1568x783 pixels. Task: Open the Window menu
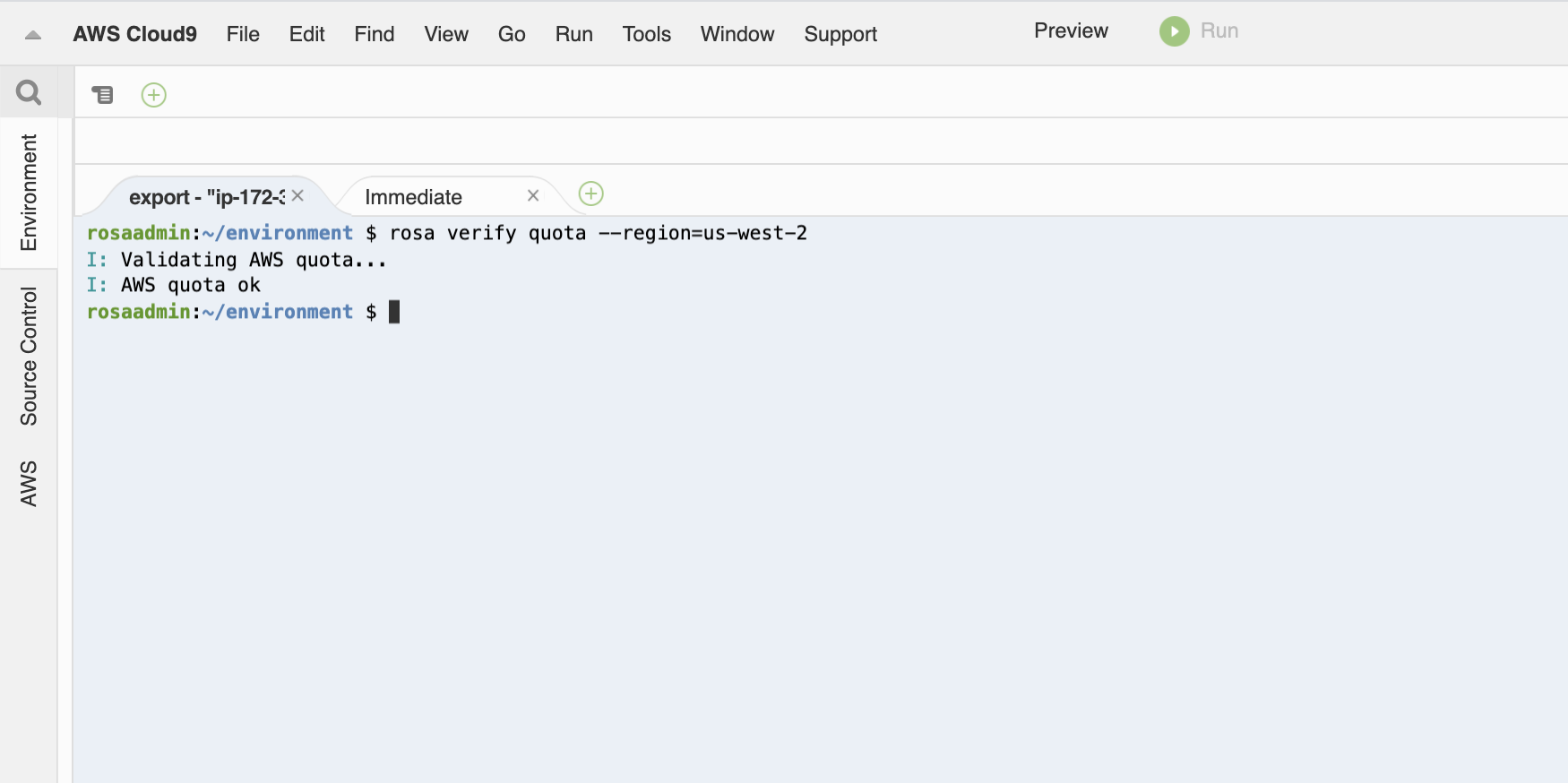point(737,34)
